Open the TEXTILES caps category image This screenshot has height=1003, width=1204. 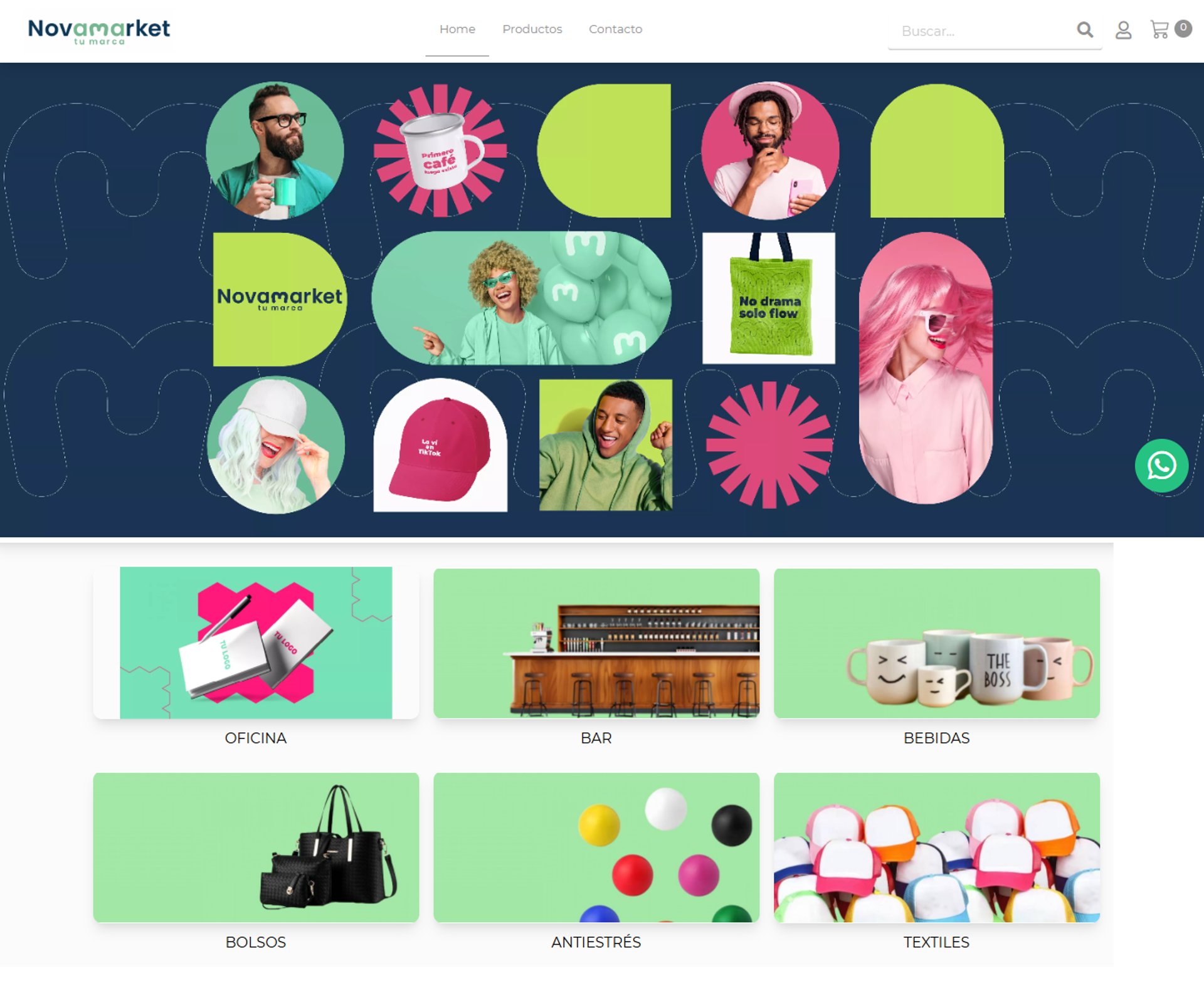[937, 847]
